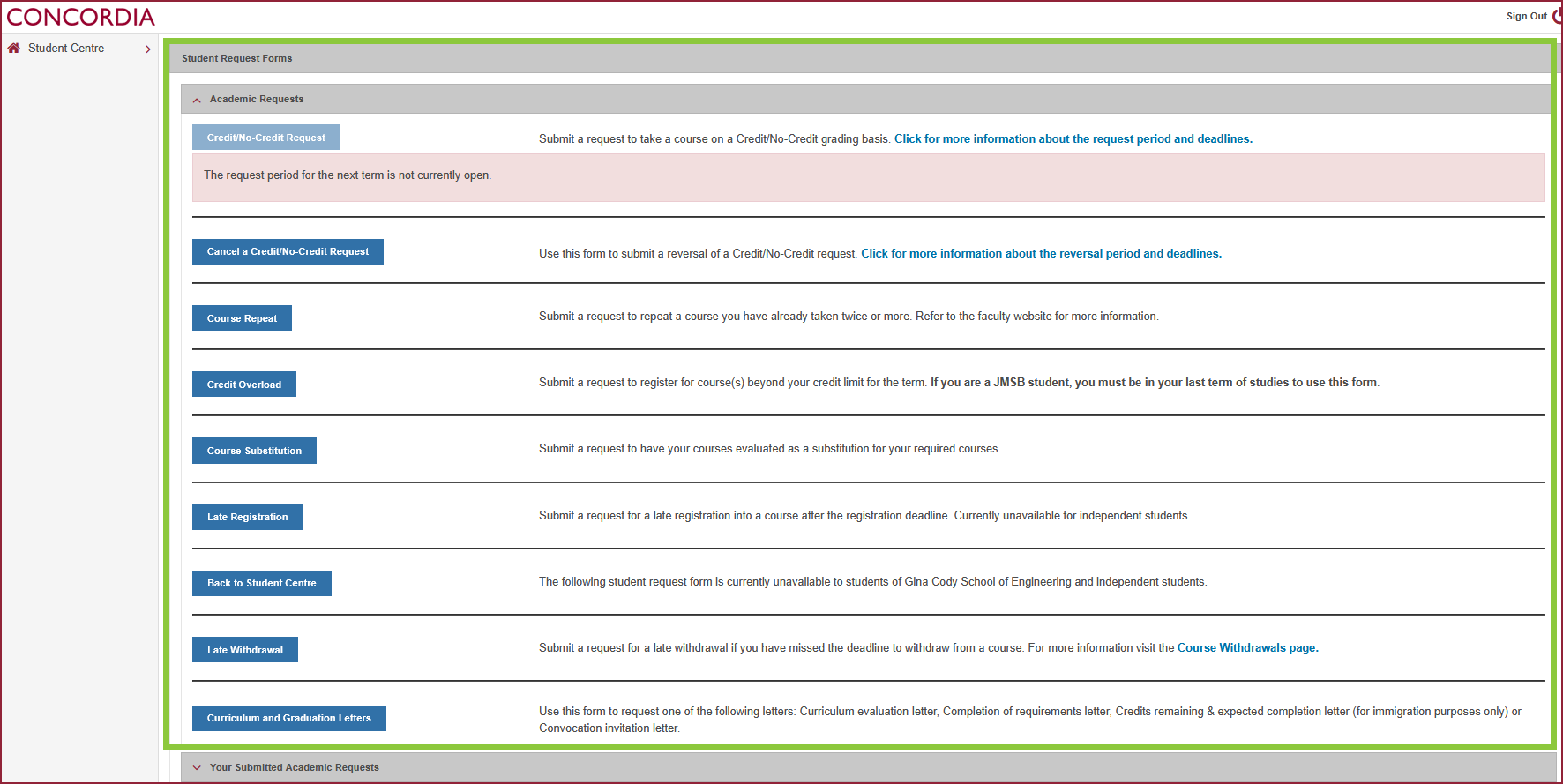
Task: Click the Course Repeat description text
Action: pyautogui.click(x=849, y=317)
